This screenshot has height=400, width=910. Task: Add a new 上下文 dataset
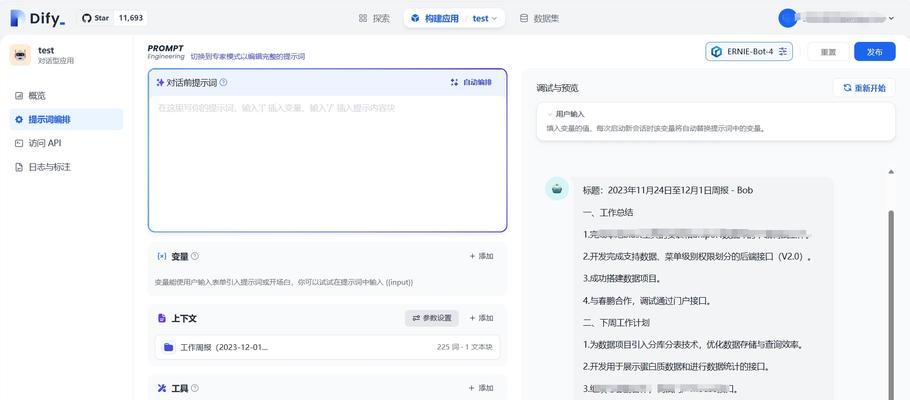pyautogui.click(x=481, y=318)
